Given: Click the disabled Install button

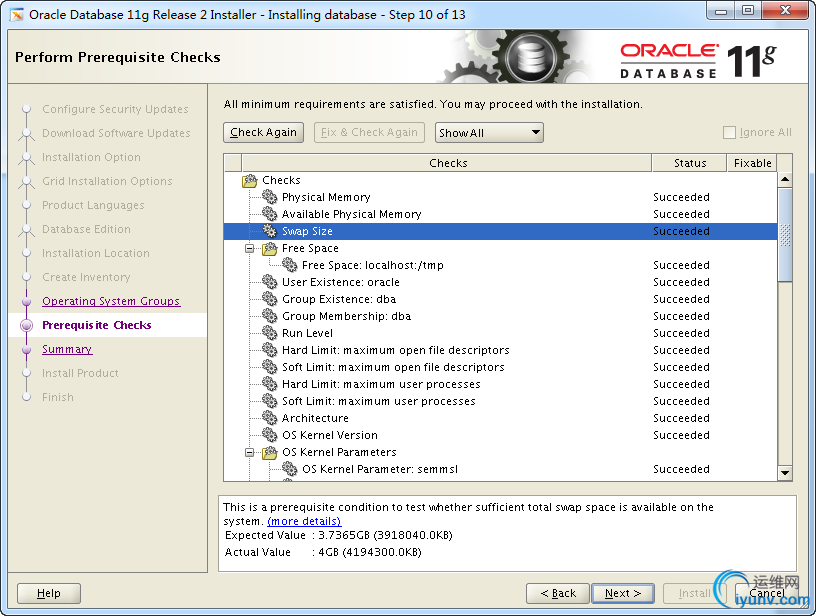Looking at the screenshot, I should (x=693, y=593).
